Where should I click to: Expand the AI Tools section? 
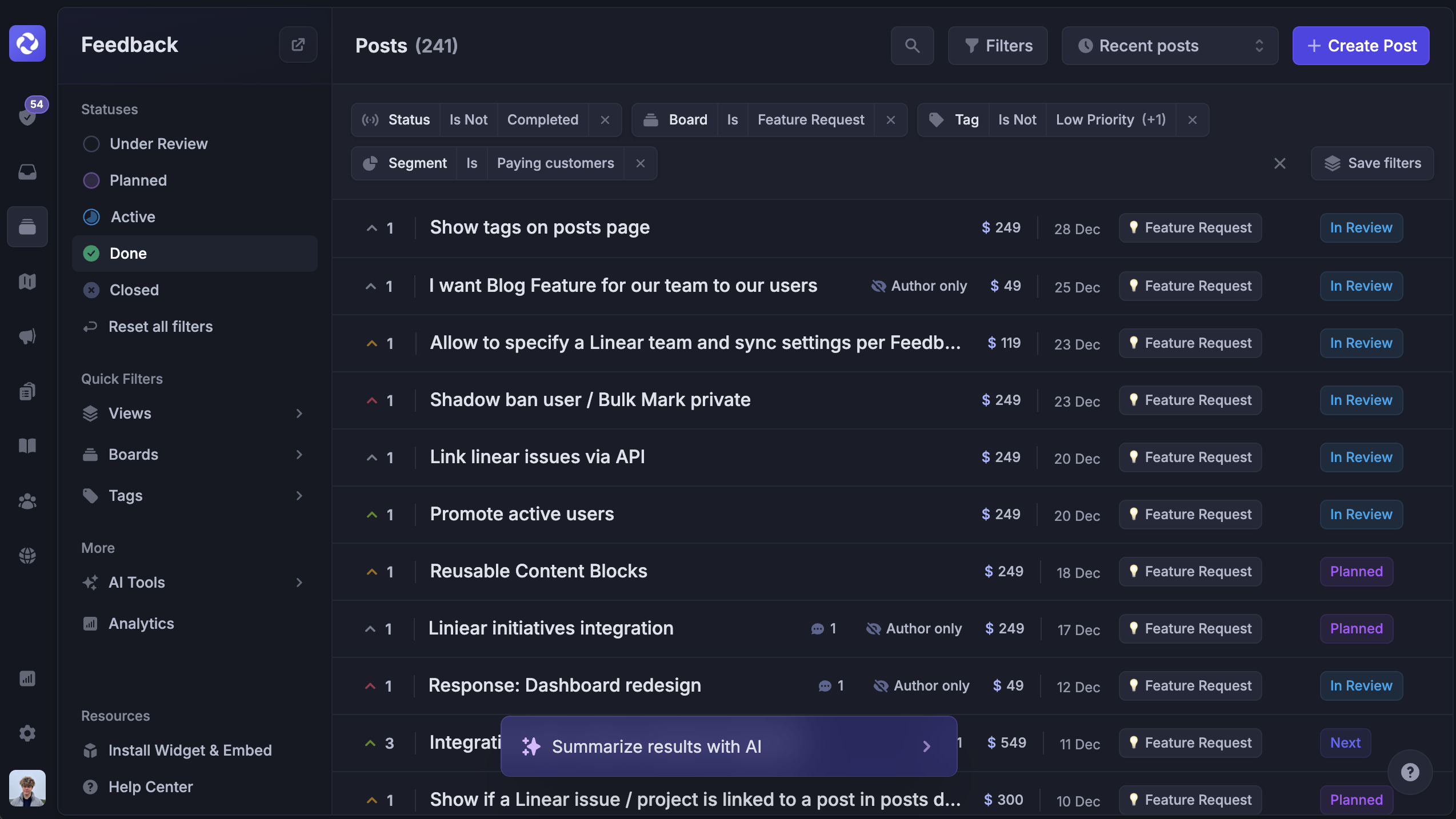pos(137,582)
